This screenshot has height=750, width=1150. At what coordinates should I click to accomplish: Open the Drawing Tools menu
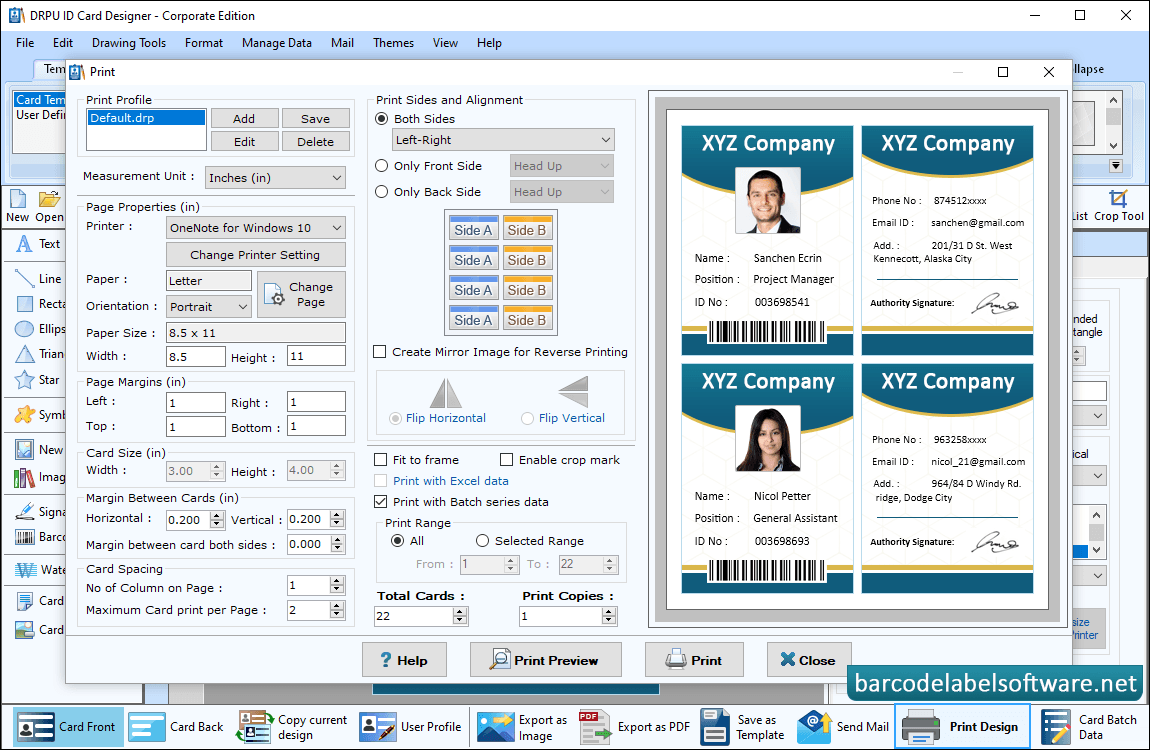(x=129, y=43)
